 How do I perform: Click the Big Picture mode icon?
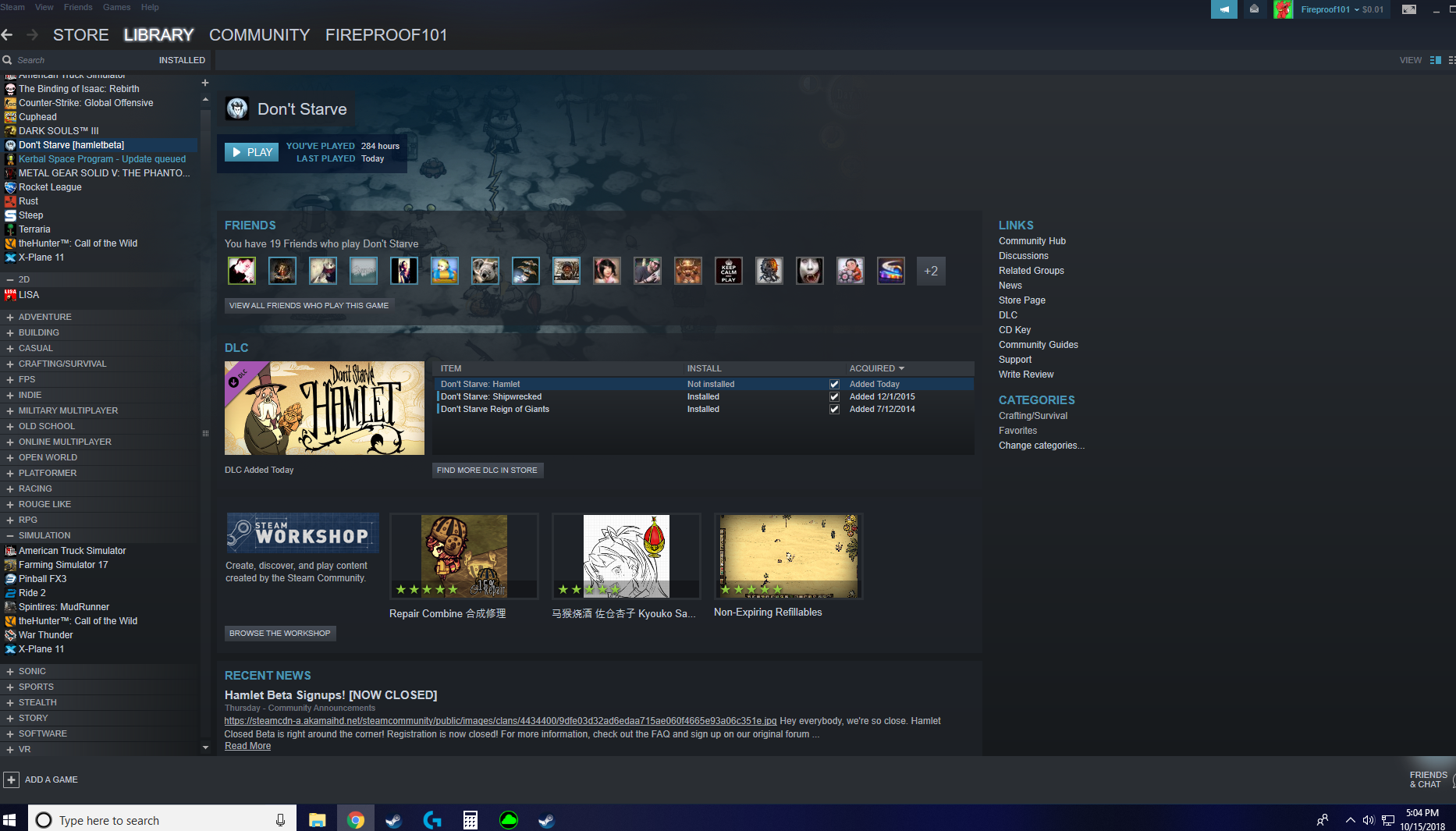[x=1408, y=9]
